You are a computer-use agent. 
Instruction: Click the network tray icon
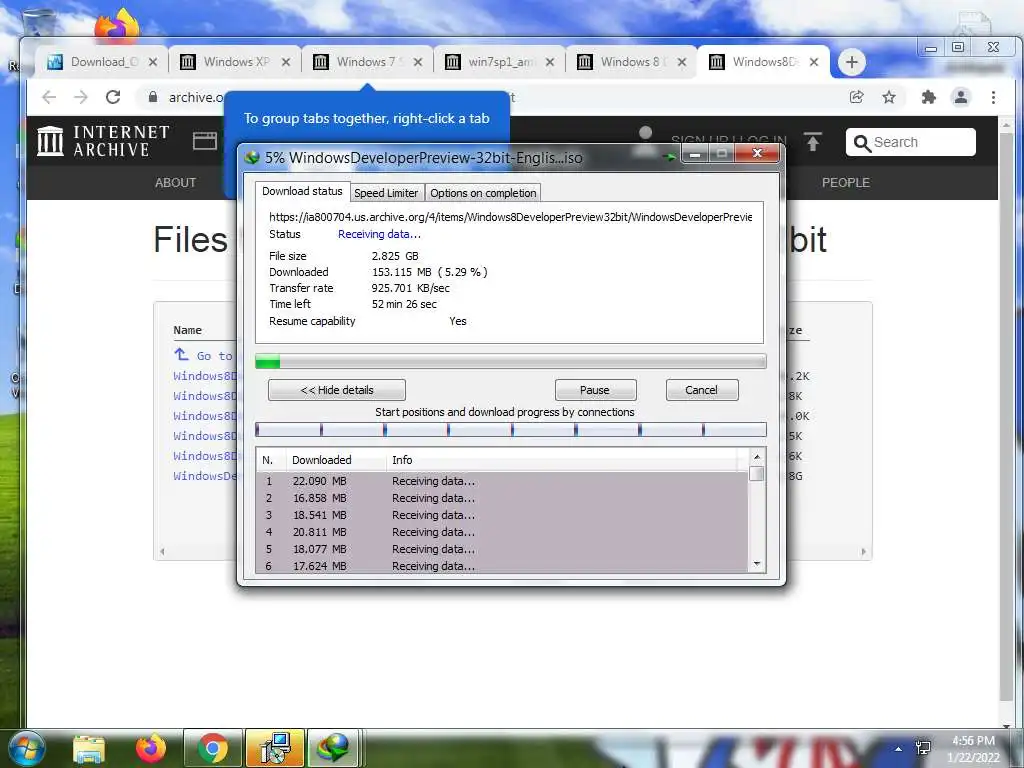(x=923, y=748)
